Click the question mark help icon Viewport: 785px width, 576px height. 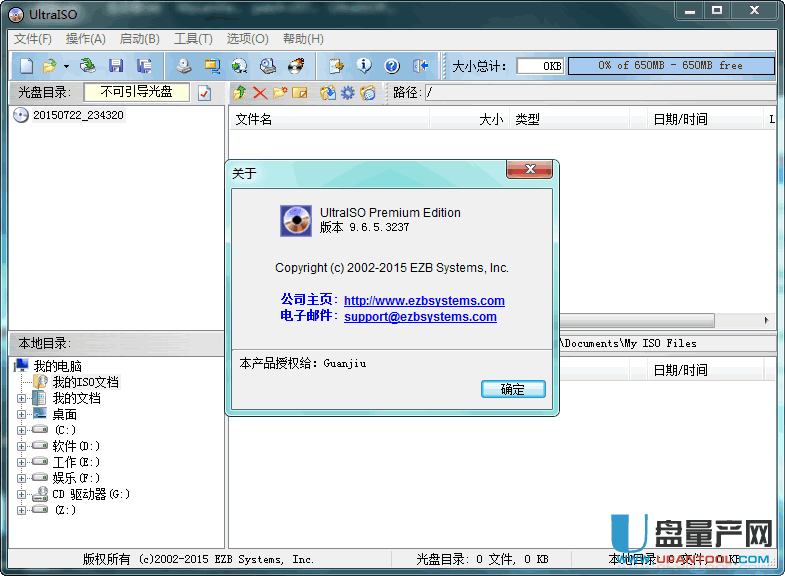[392, 66]
